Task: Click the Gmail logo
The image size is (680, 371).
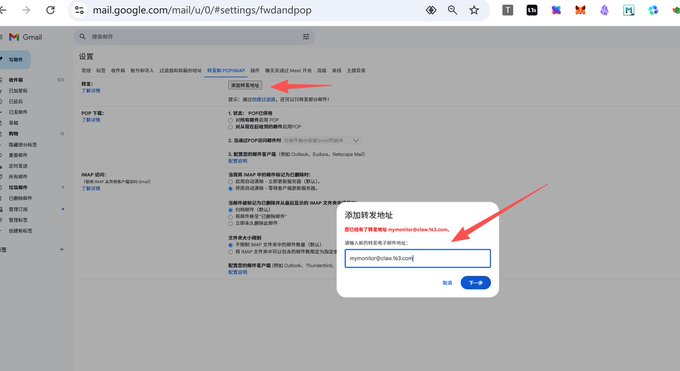Action: (x=26, y=37)
